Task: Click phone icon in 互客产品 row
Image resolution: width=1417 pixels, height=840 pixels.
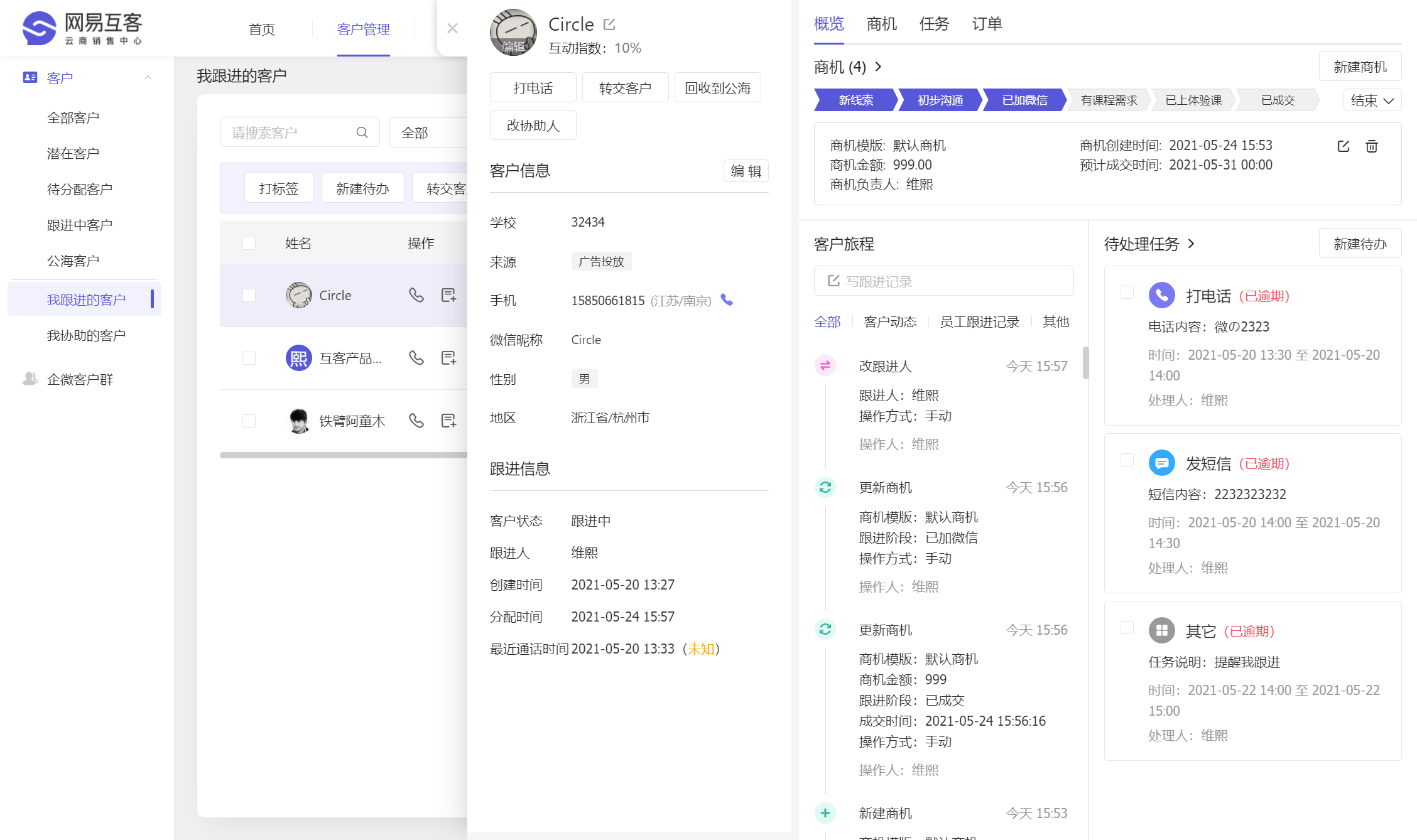Action: coord(416,358)
